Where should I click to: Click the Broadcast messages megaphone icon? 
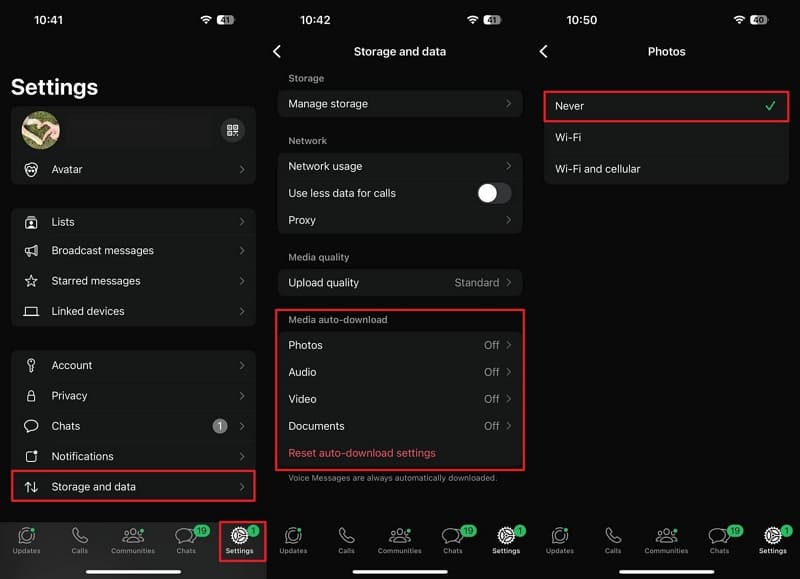pos(31,251)
